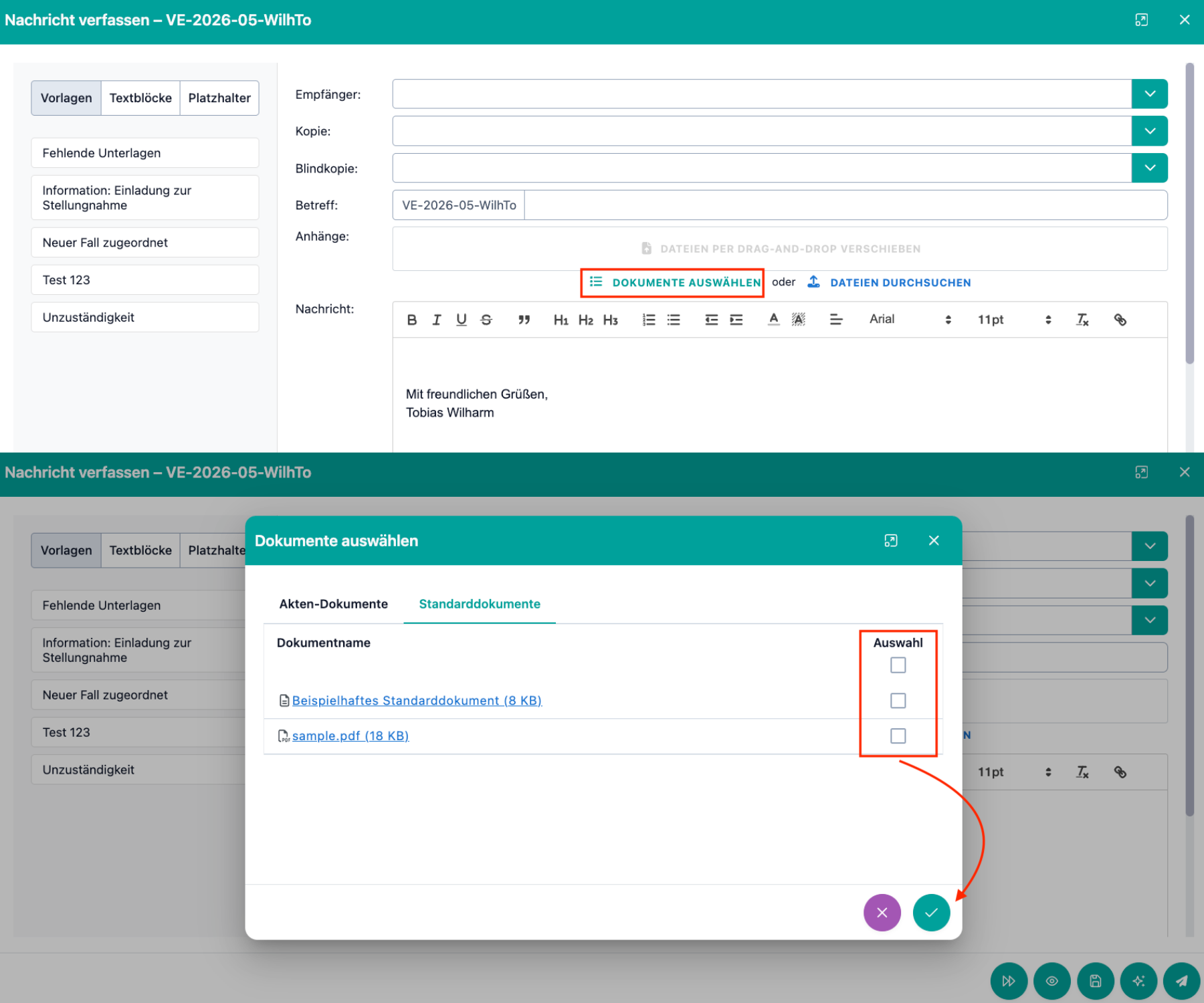Image resolution: width=1204 pixels, height=1003 pixels.
Task: Open the 11pt size dropdown in dimmed bottom window
Action: pyautogui.click(x=1014, y=772)
